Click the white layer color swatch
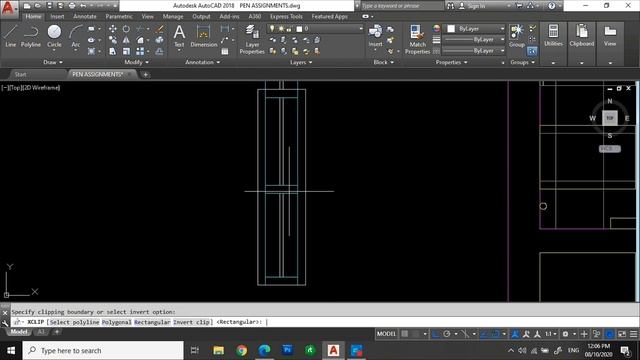The height and width of the screenshot is (360, 640). (299, 29)
